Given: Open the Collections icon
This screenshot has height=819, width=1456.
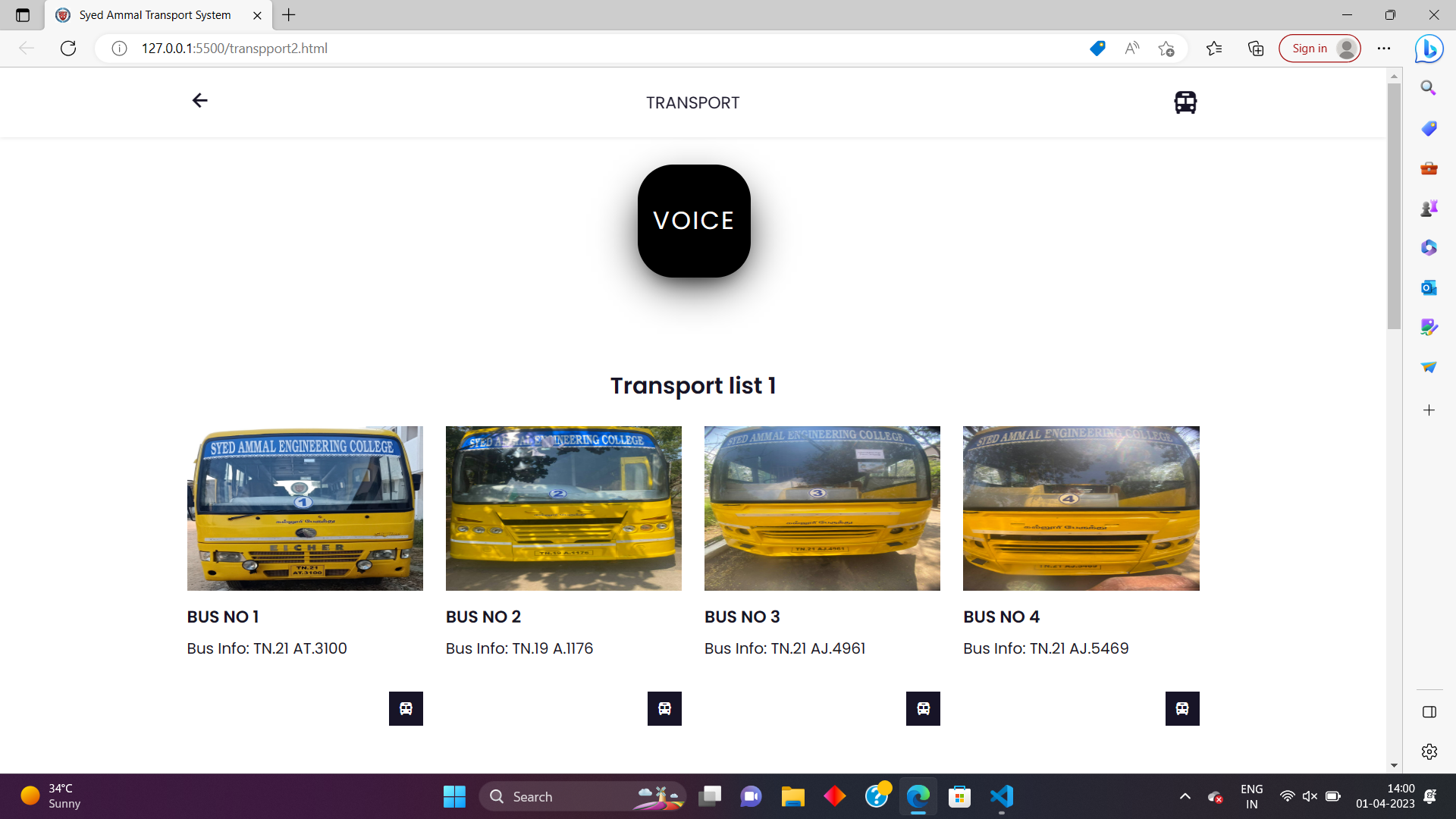Looking at the screenshot, I should [1256, 49].
